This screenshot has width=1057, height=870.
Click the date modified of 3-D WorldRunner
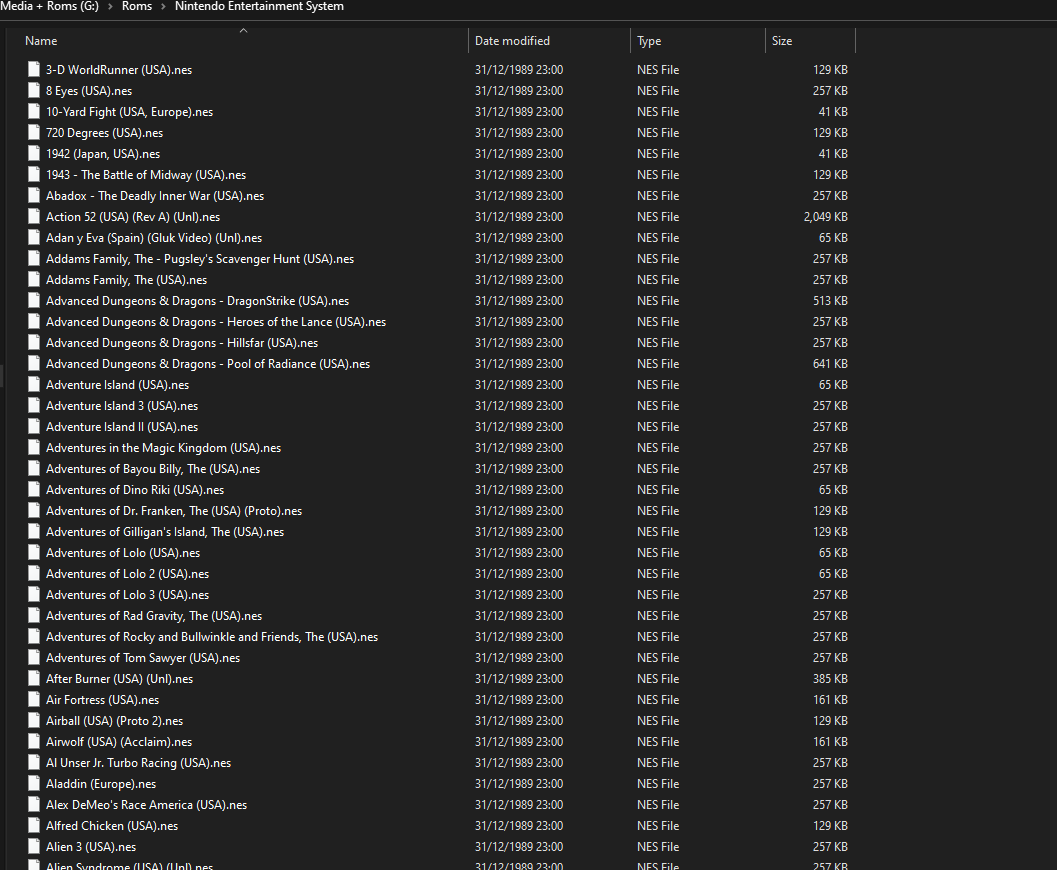click(519, 69)
